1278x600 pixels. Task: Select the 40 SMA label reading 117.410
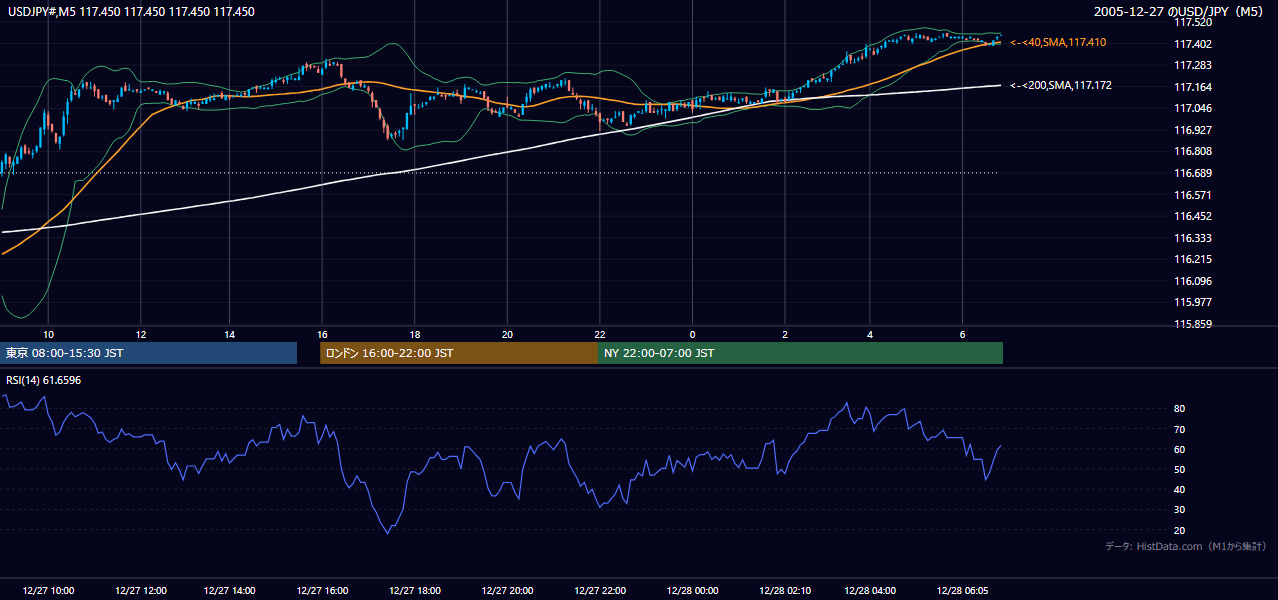(x=1058, y=42)
